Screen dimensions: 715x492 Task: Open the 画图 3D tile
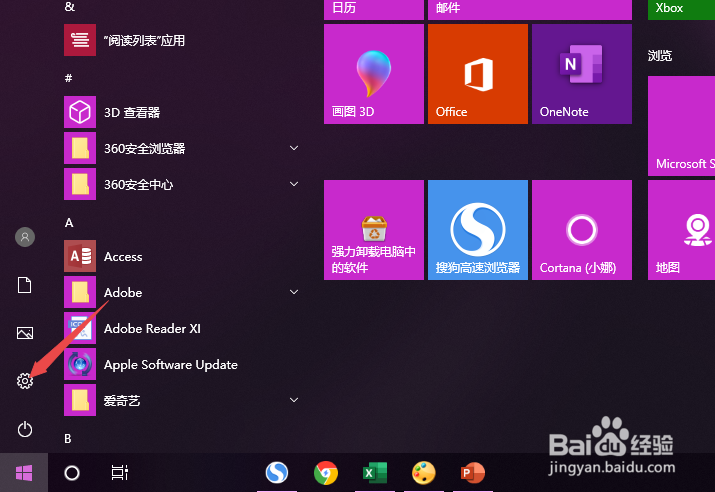(373, 74)
